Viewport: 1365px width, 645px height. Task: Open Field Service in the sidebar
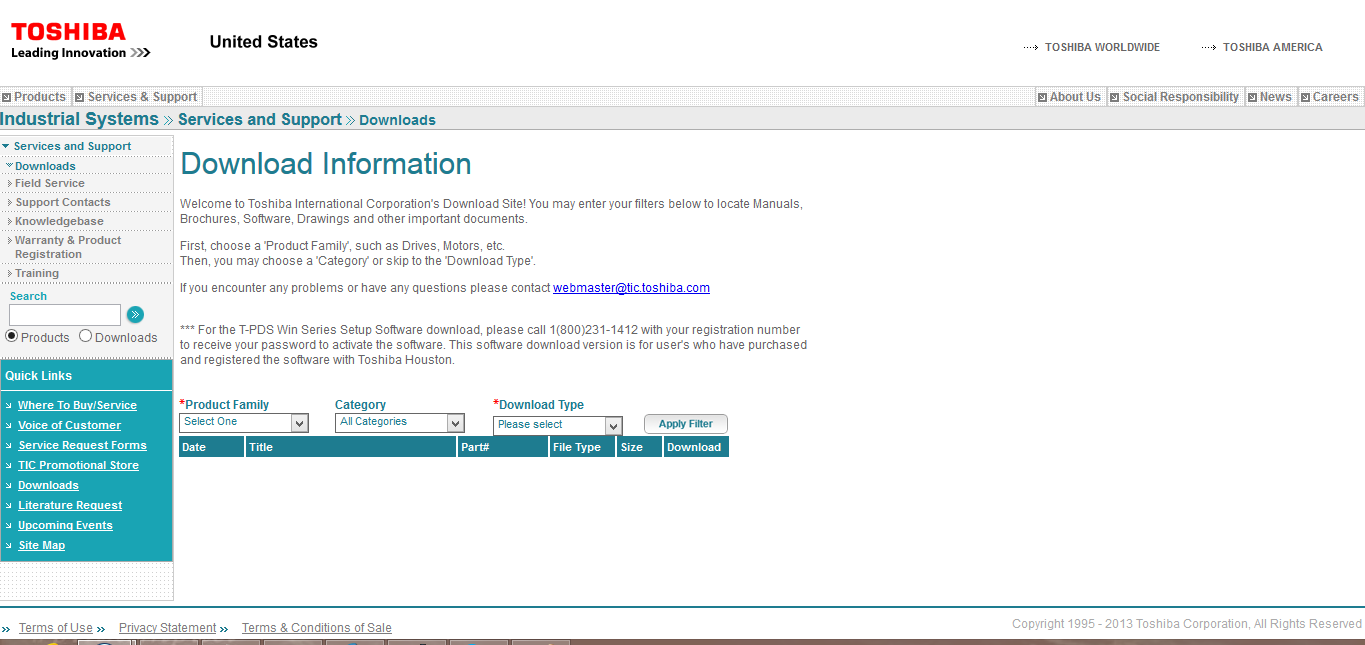point(49,183)
